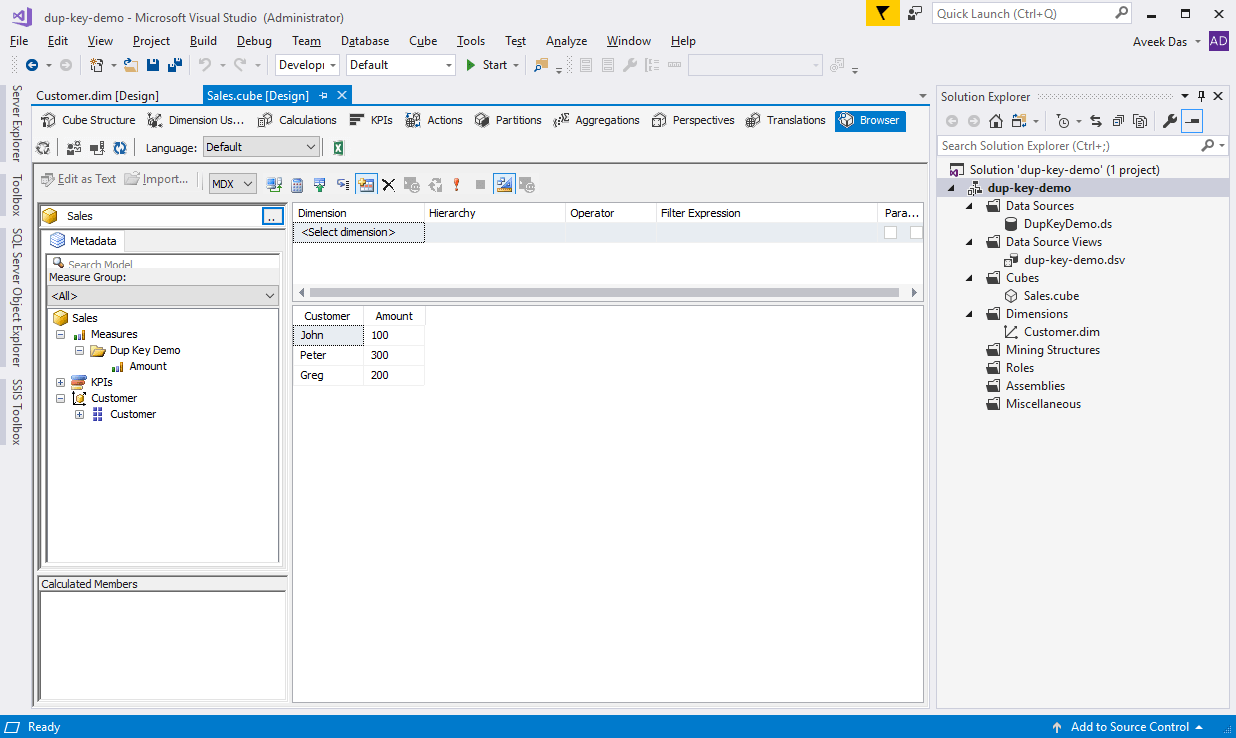This screenshot has width=1236, height=738.
Task: Click the Analyze in Excel icon
Action: click(338, 148)
